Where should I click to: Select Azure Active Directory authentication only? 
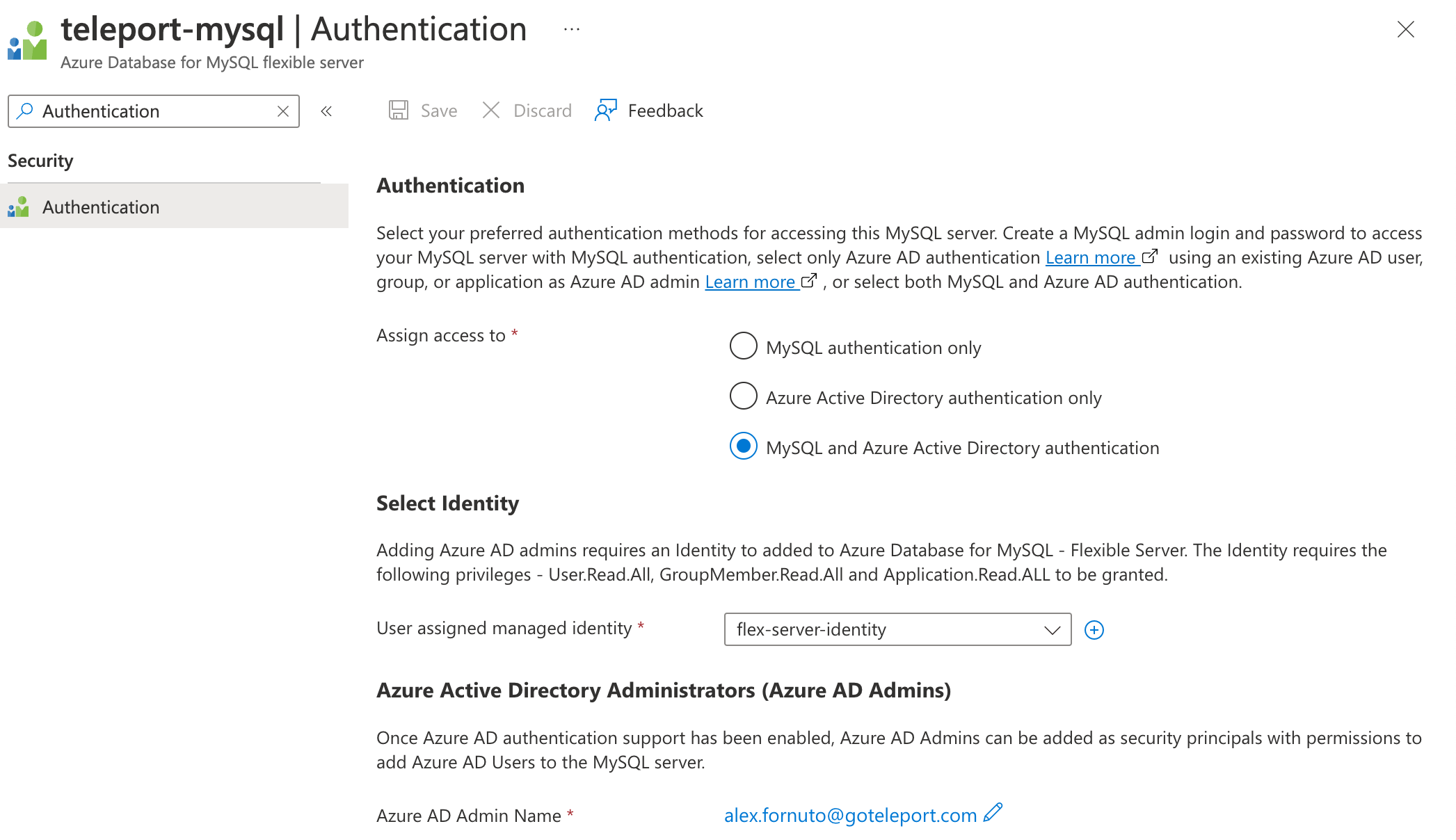(x=743, y=396)
